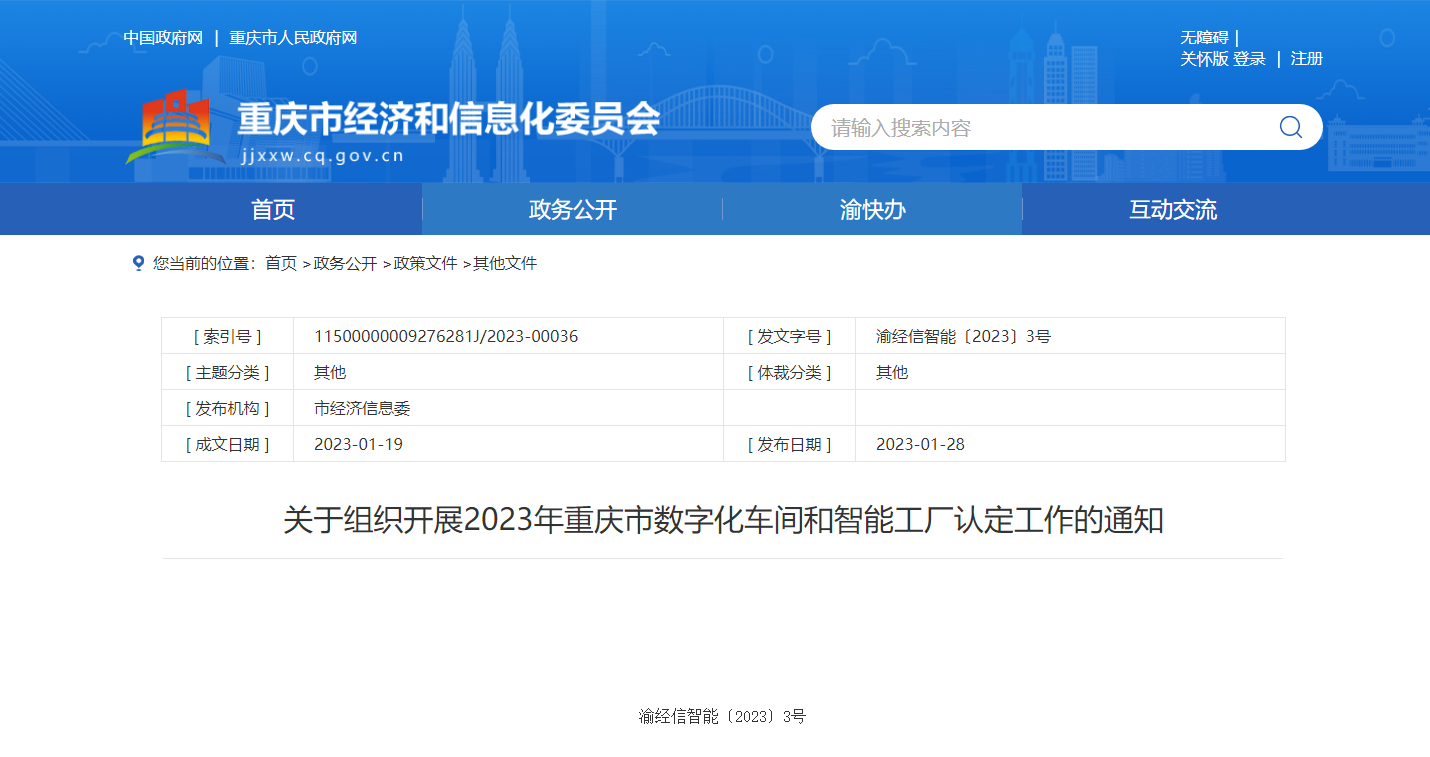
Task: Open the 渝快办 navigation tab
Action: point(873,210)
